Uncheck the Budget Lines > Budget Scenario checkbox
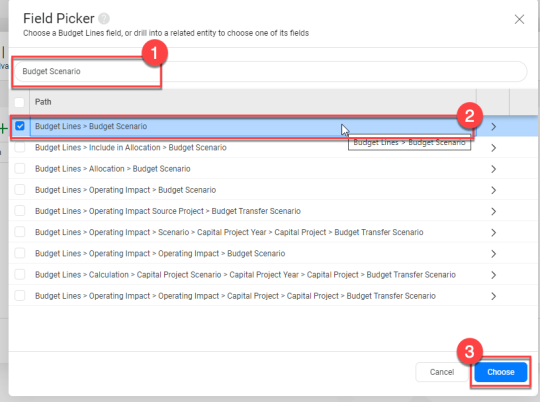Image resolution: width=540 pixels, height=402 pixels. tap(20, 126)
